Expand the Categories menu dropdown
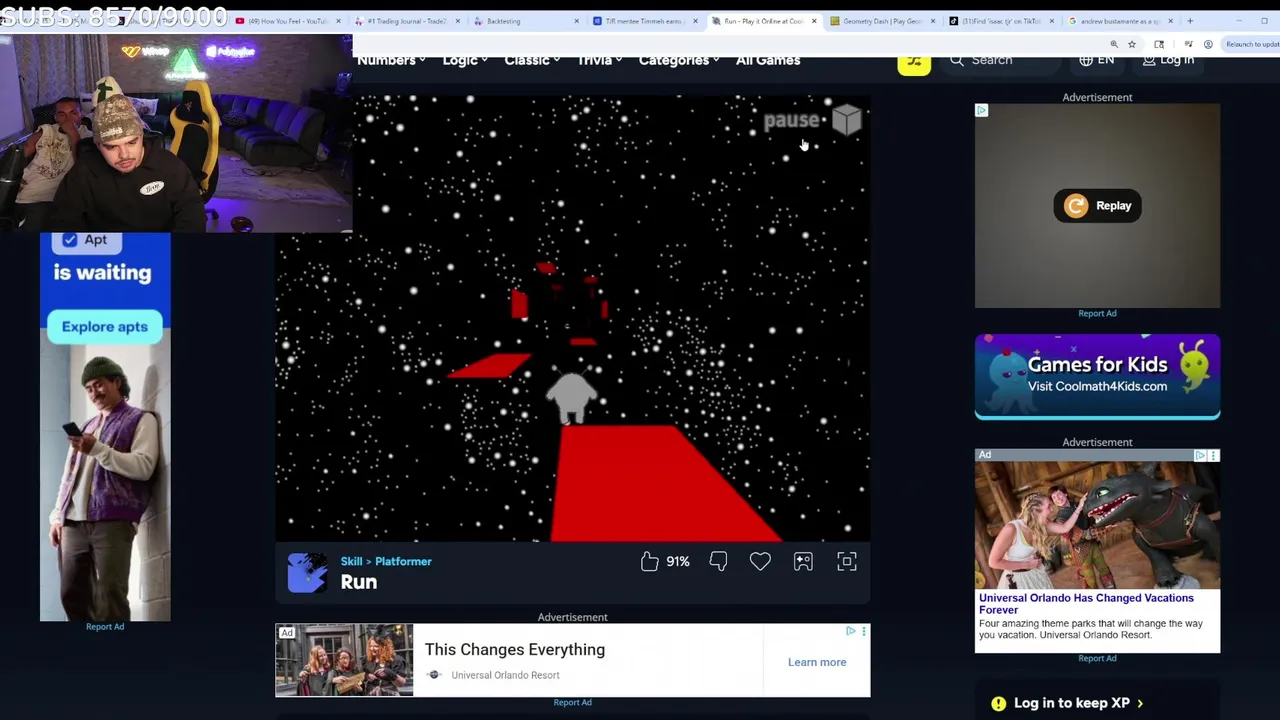The image size is (1280, 720). (679, 60)
